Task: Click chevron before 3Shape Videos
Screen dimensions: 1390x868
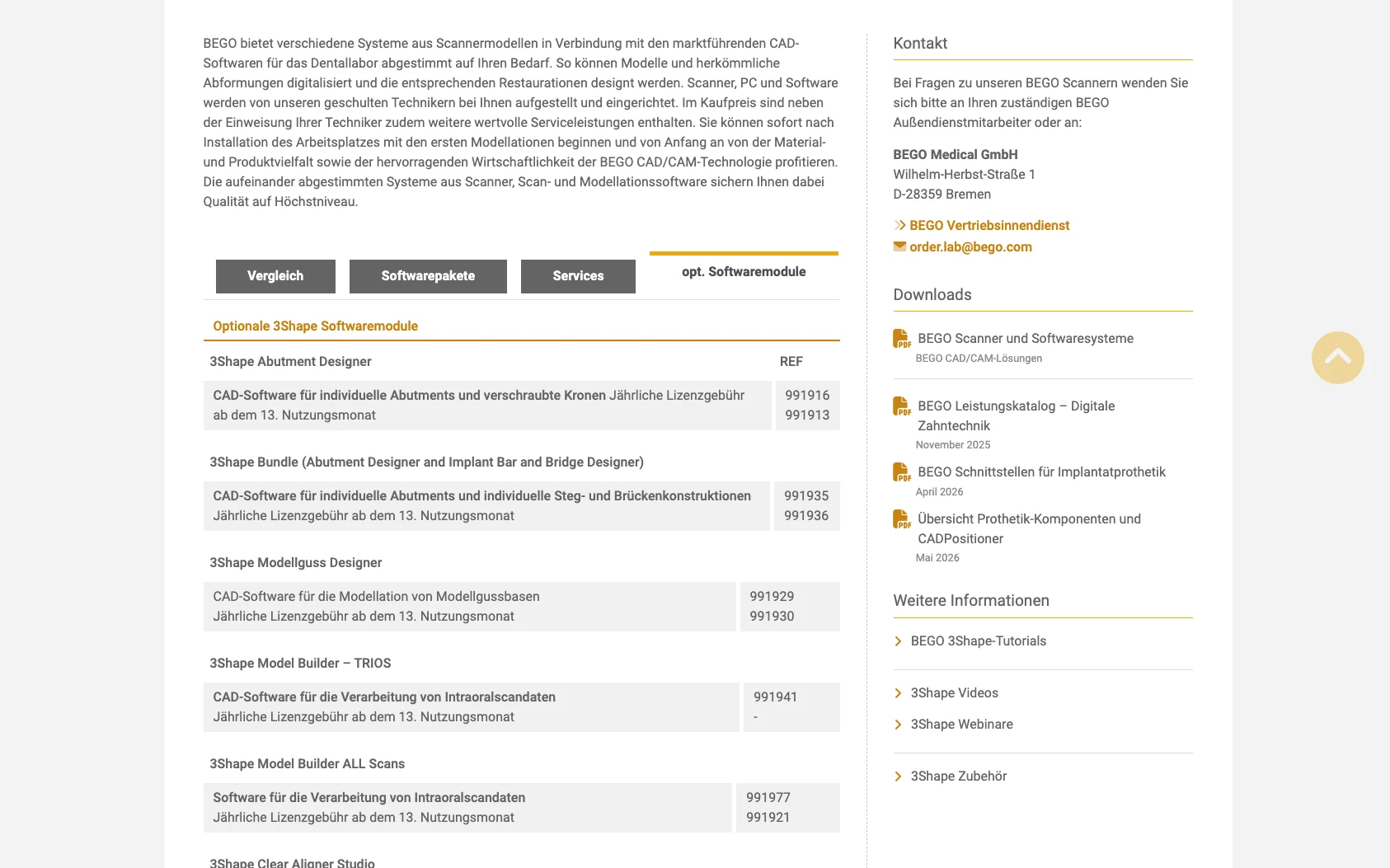Action: [899, 693]
